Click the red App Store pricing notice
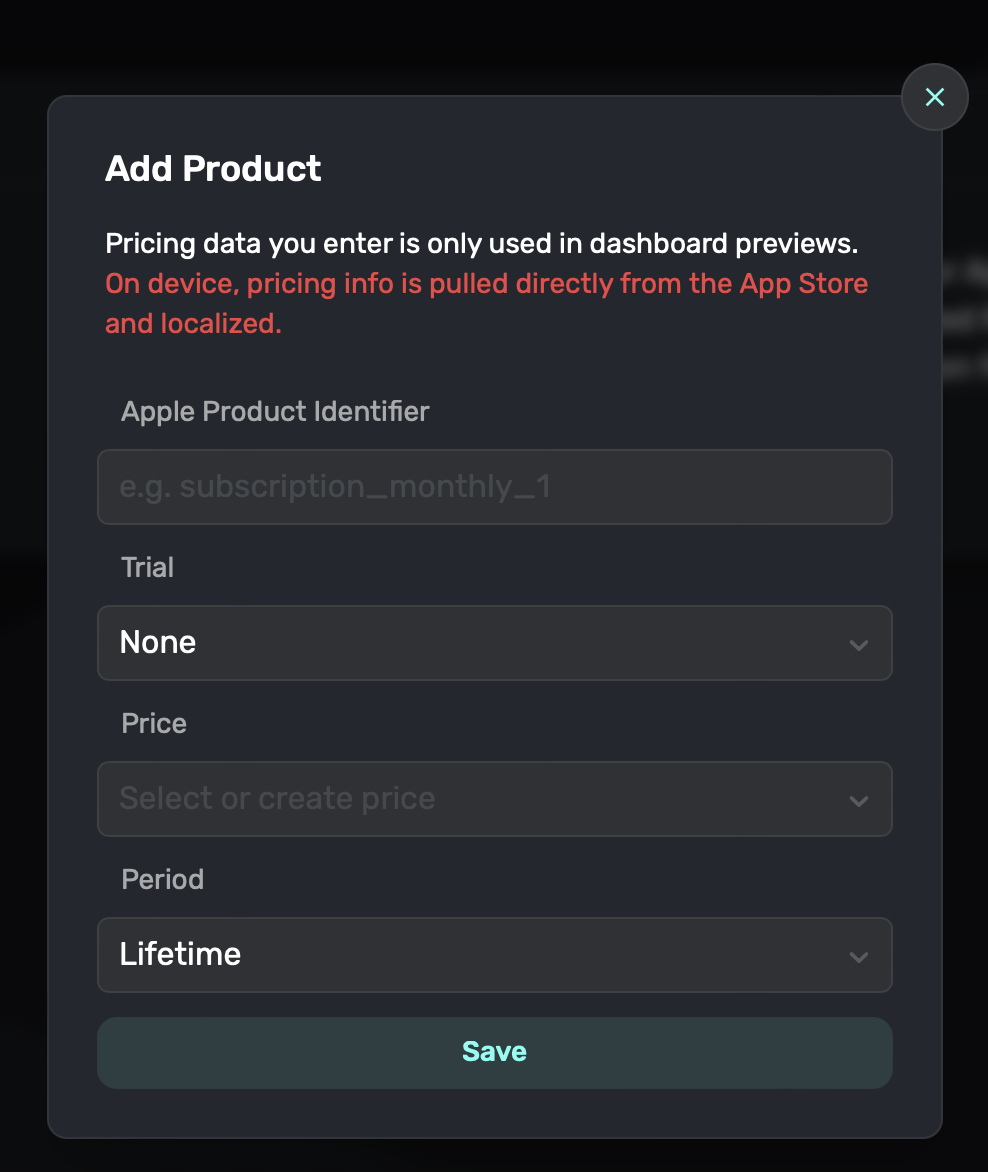This screenshot has width=988, height=1172. [487, 303]
